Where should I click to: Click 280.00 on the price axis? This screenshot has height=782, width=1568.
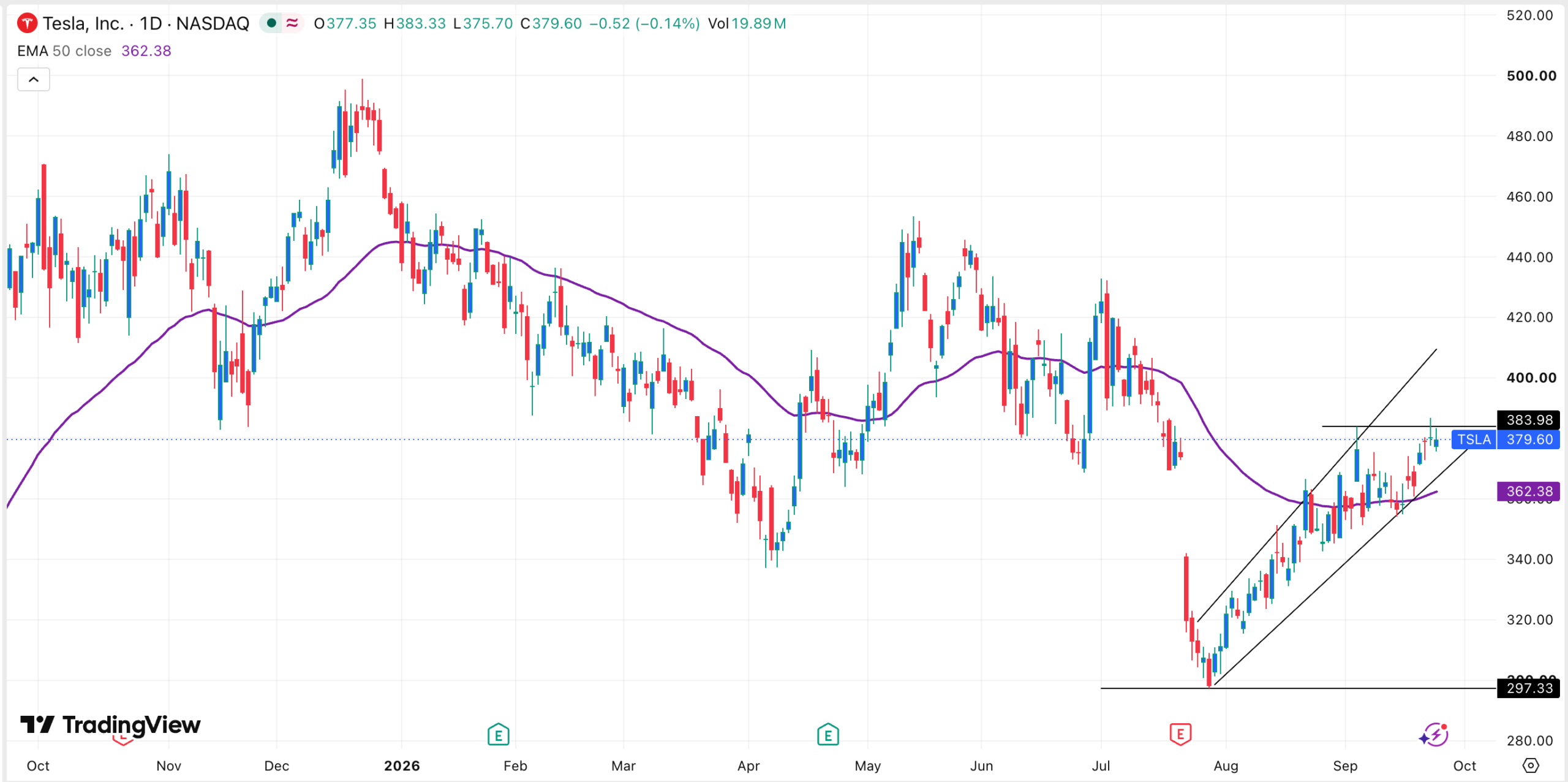pos(1529,740)
